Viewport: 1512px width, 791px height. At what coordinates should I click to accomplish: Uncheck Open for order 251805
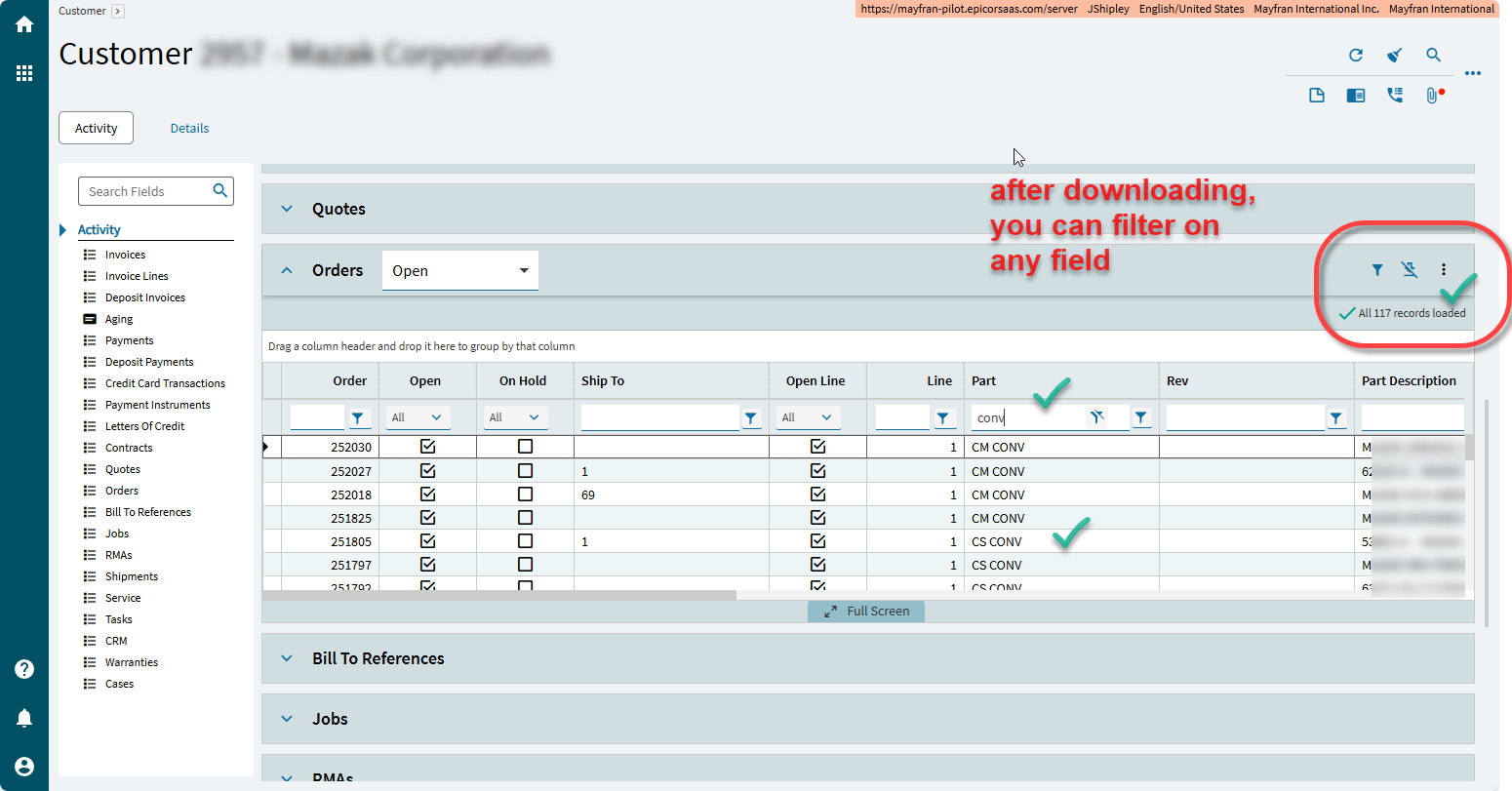[x=427, y=541]
